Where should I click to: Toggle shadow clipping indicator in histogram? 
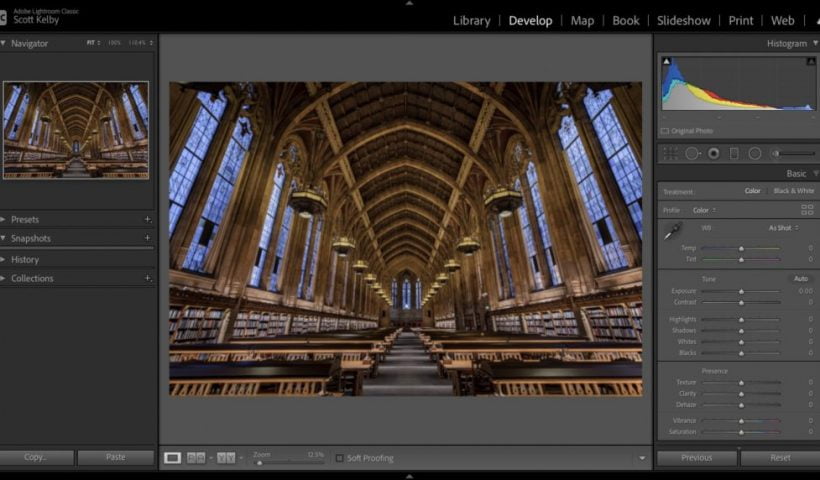click(x=668, y=62)
